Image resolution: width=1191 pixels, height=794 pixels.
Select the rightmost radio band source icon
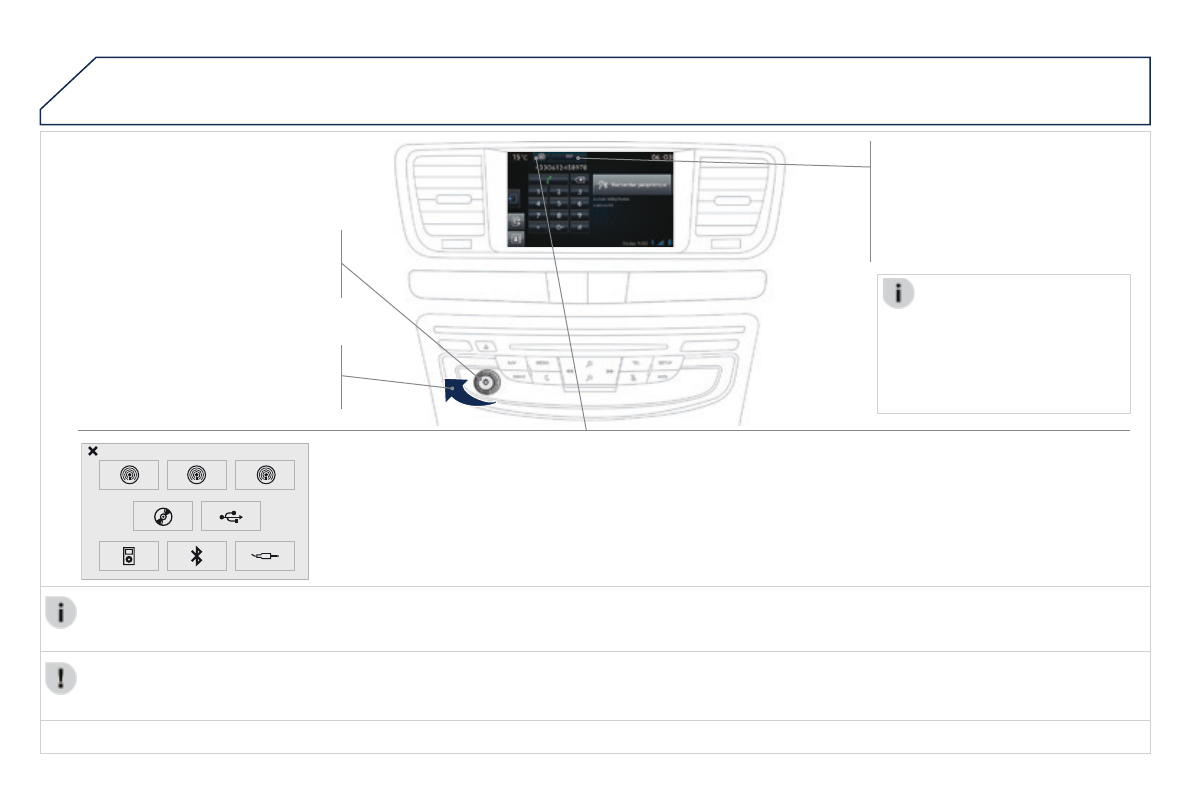point(265,475)
